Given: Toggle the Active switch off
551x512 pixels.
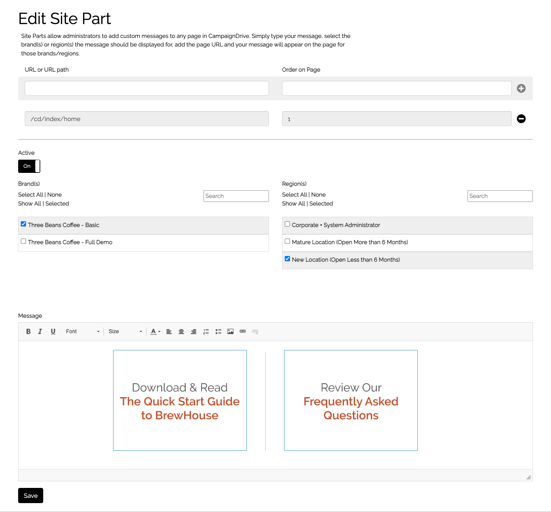Looking at the screenshot, I should point(29,166).
